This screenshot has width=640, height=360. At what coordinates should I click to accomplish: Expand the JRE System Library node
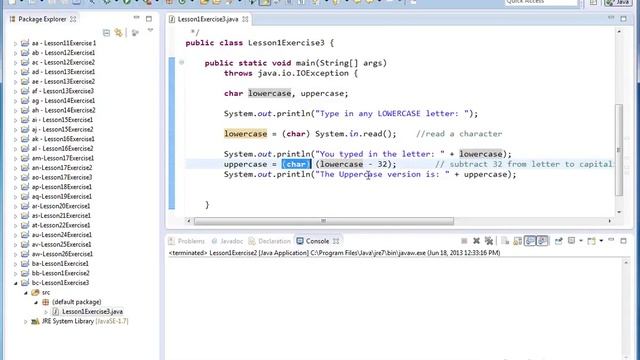[x=26, y=322]
